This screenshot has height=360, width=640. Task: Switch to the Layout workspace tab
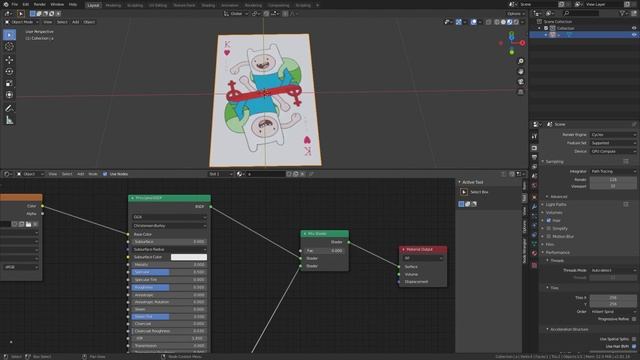(x=93, y=5)
